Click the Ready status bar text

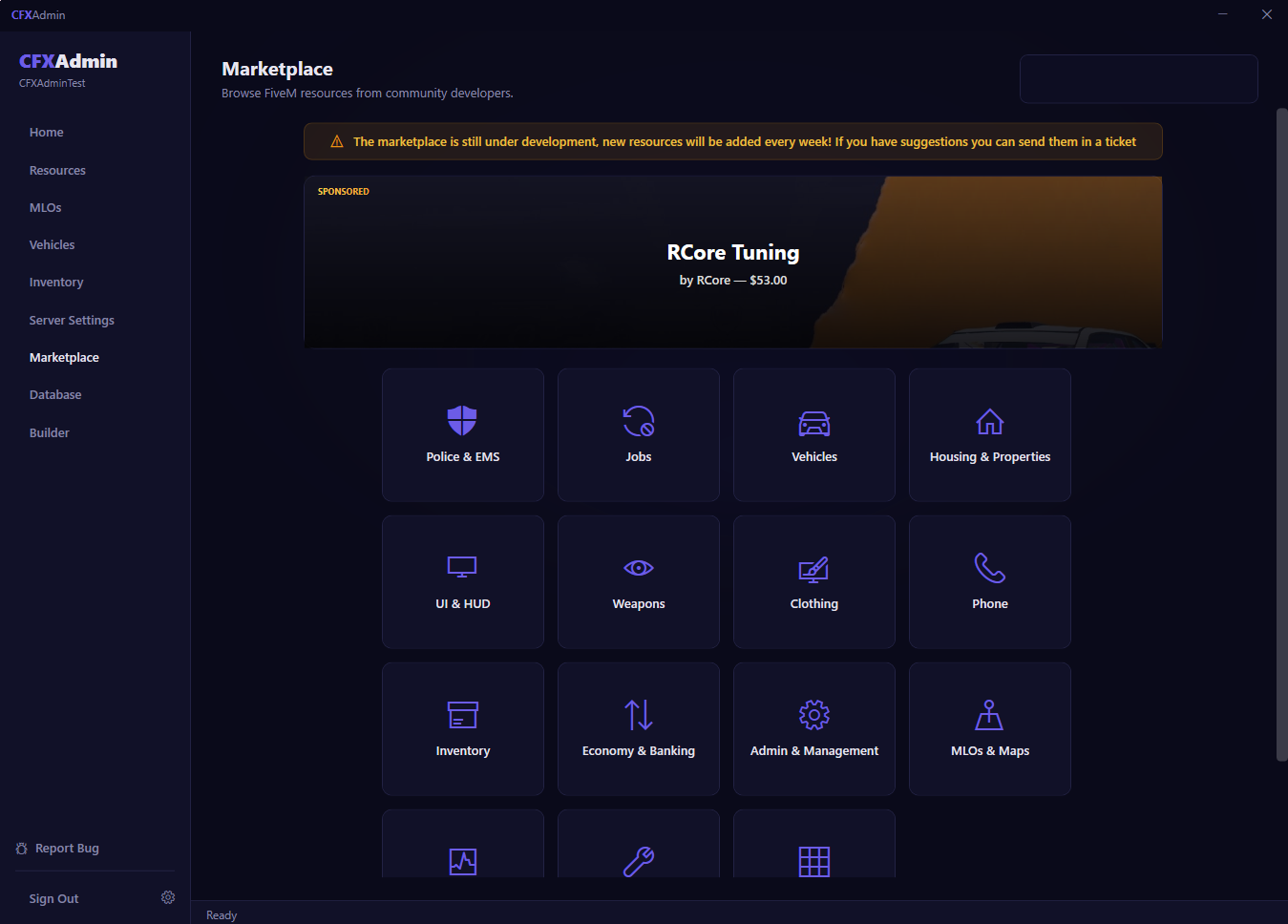[222, 915]
